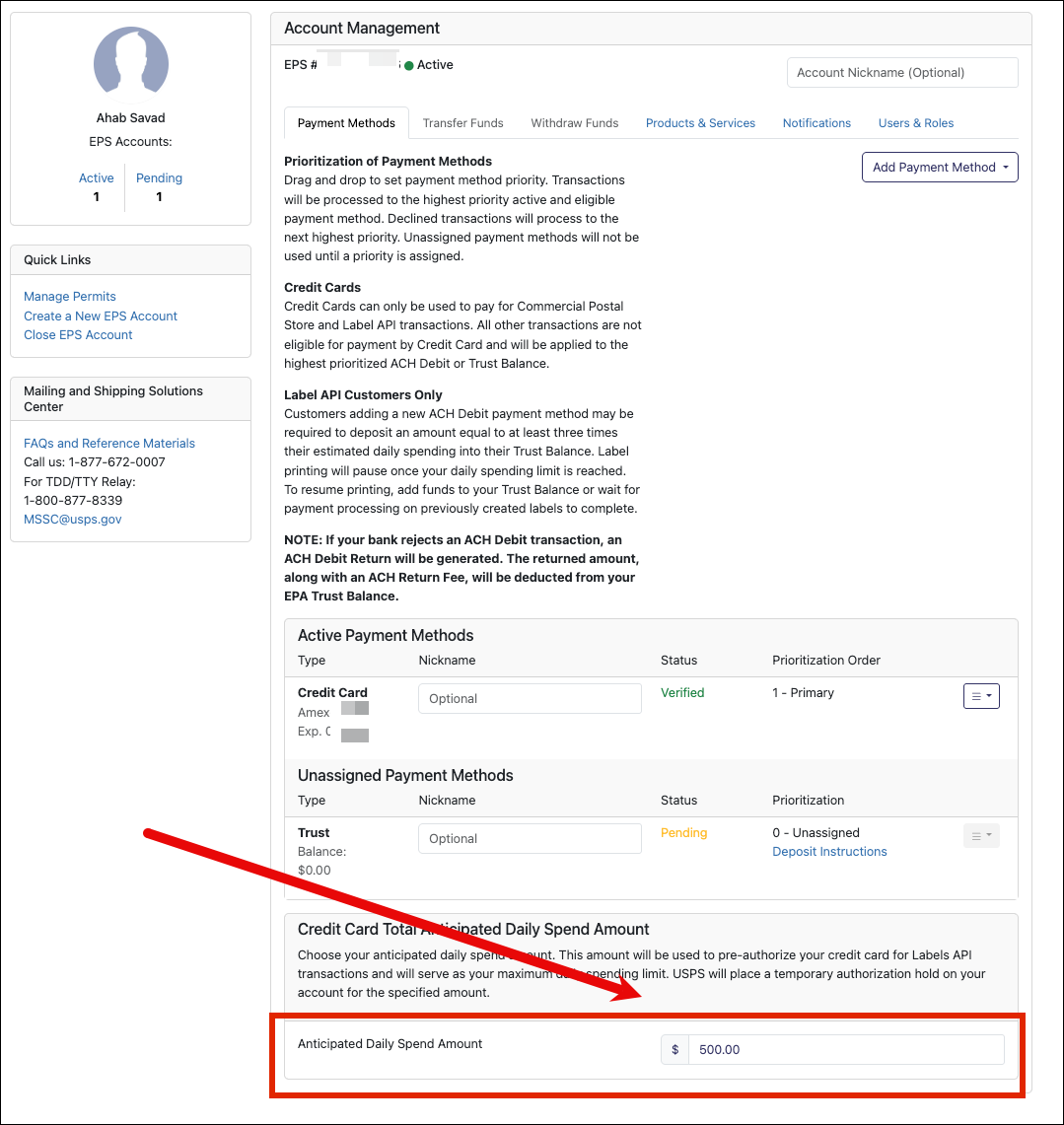1064x1125 pixels.
Task: View Deposit Instructions for Trust account
Action: (x=829, y=852)
